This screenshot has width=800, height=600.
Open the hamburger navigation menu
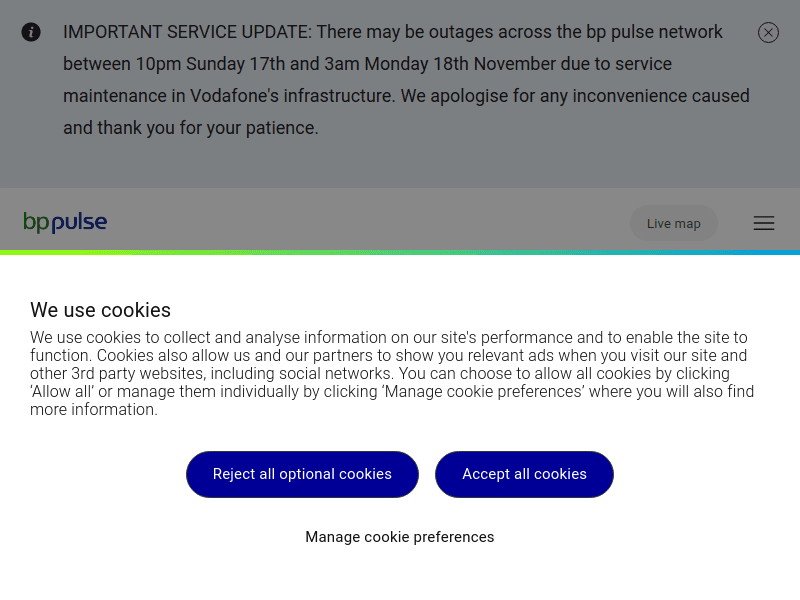pyautogui.click(x=764, y=223)
